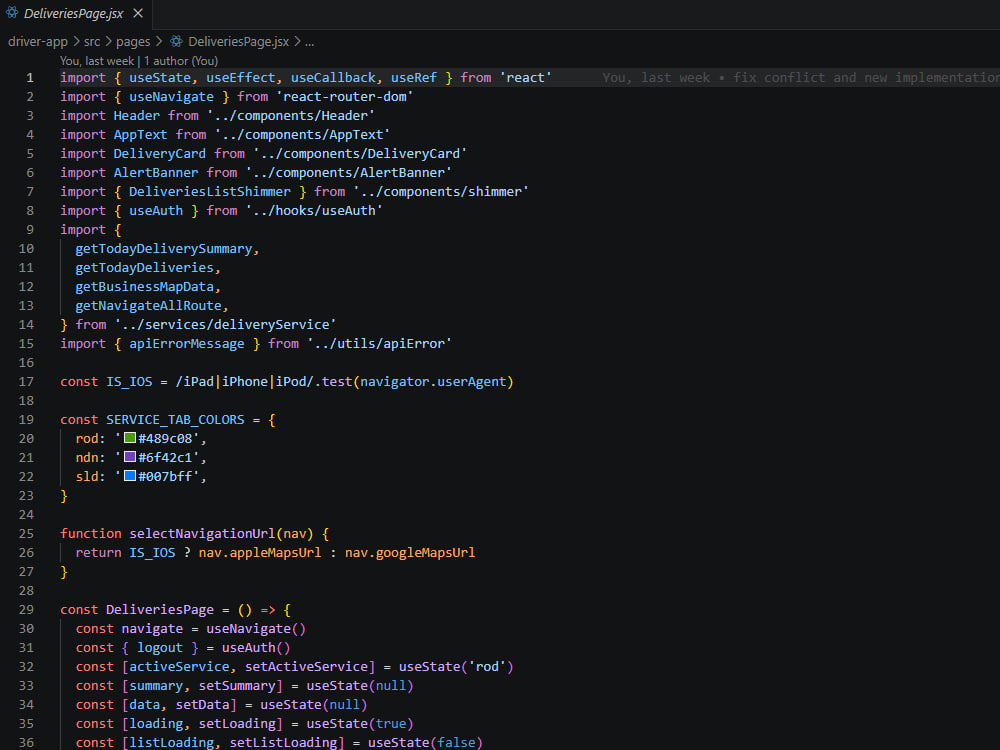This screenshot has height=750, width=1000.
Task: Click 'navigator.userAgent' expression
Action: [433, 382]
